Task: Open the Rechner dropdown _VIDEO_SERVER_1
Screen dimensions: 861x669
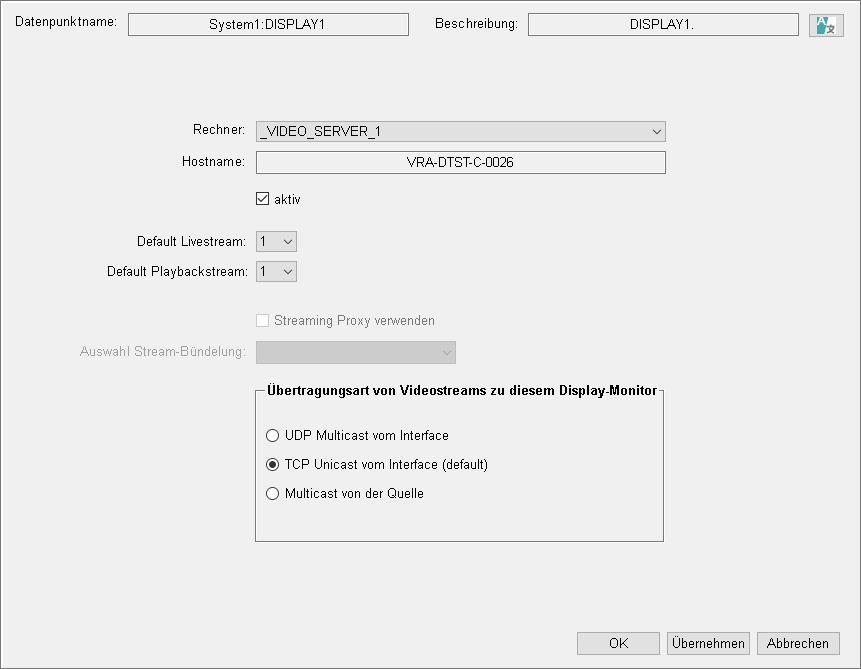Action: 460,132
